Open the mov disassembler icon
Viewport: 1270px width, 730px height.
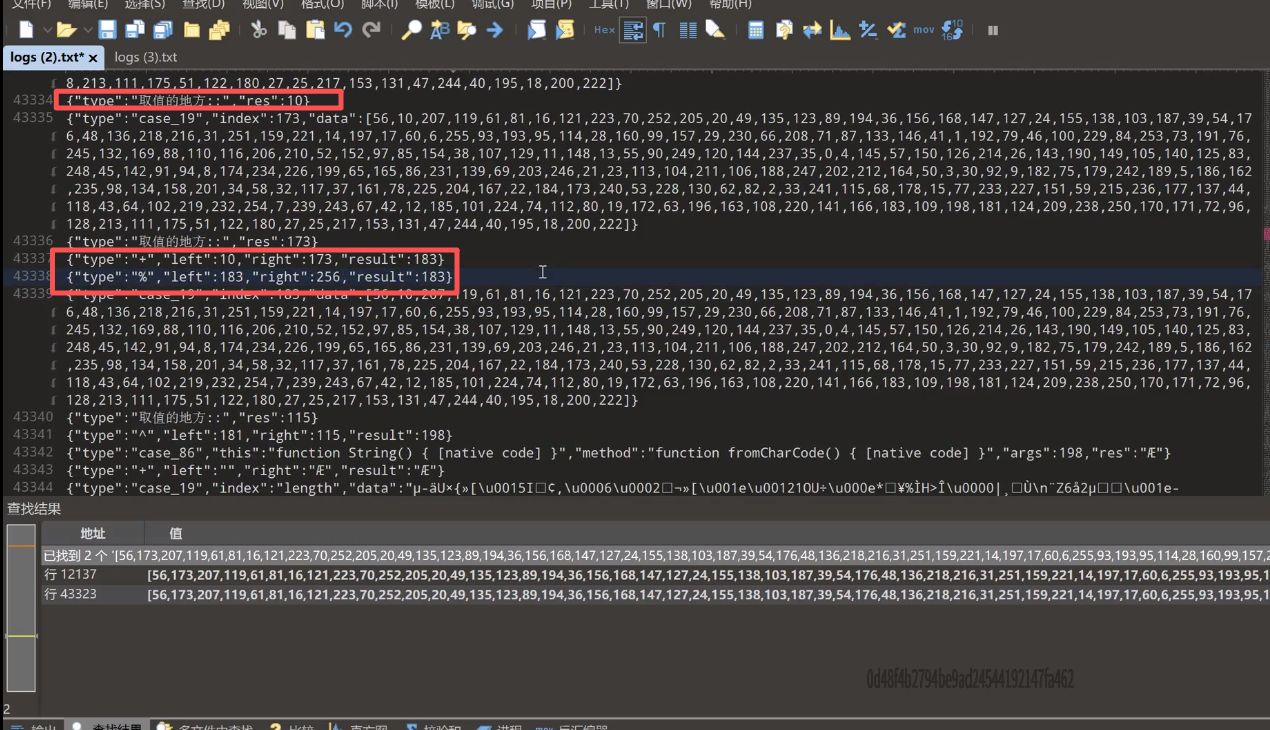pos(924,30)
